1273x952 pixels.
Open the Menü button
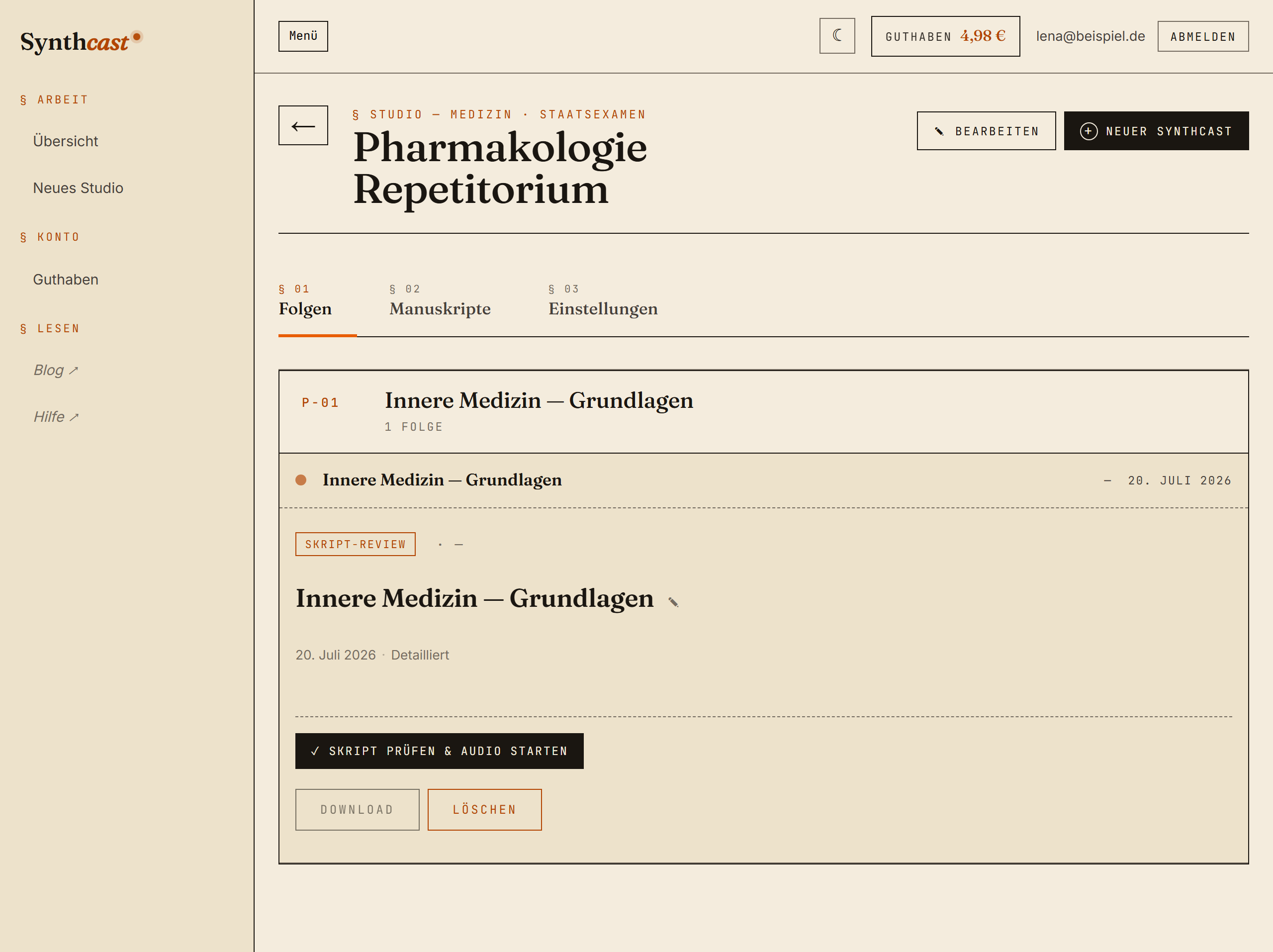[x=303, y=36]
